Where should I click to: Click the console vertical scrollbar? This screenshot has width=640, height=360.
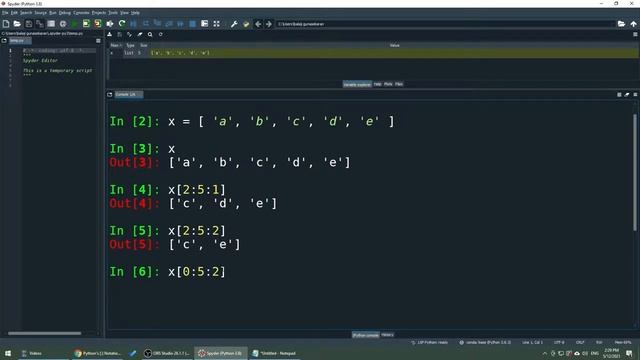click(635, 172)
